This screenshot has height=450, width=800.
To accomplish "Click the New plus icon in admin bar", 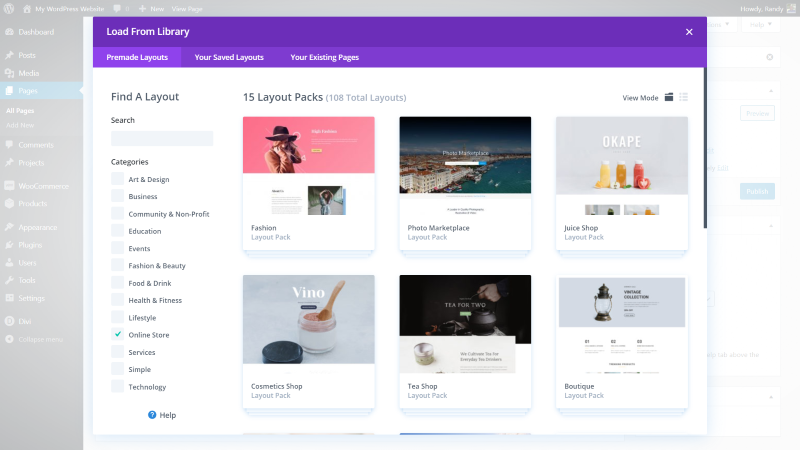I will 142,9.
